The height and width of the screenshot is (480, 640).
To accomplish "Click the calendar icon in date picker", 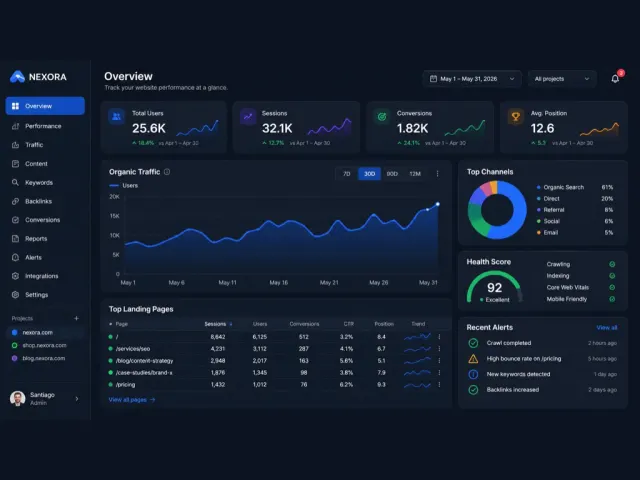I will point(433,79).
